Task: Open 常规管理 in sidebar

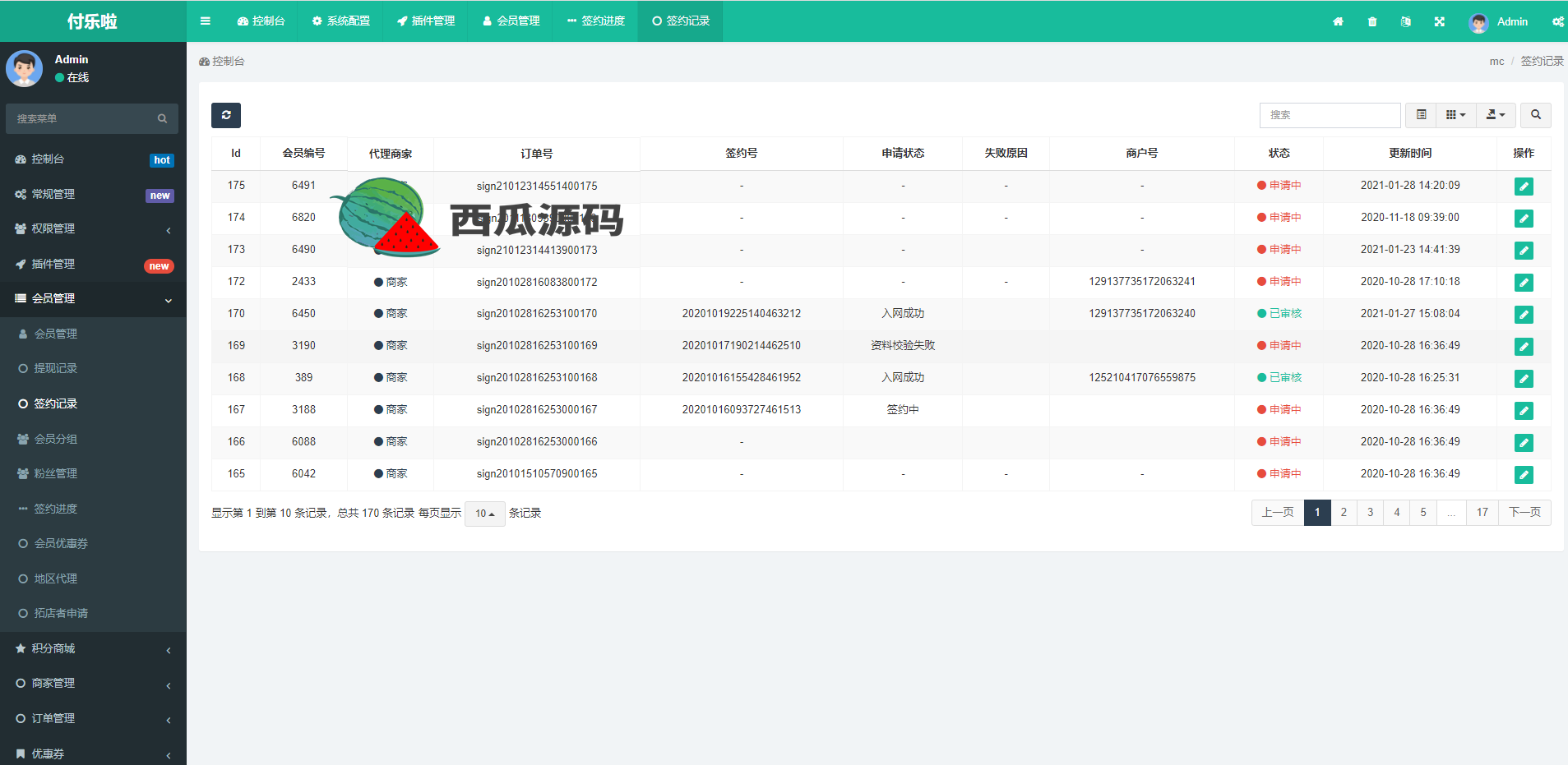Action: tap(93, 195)
